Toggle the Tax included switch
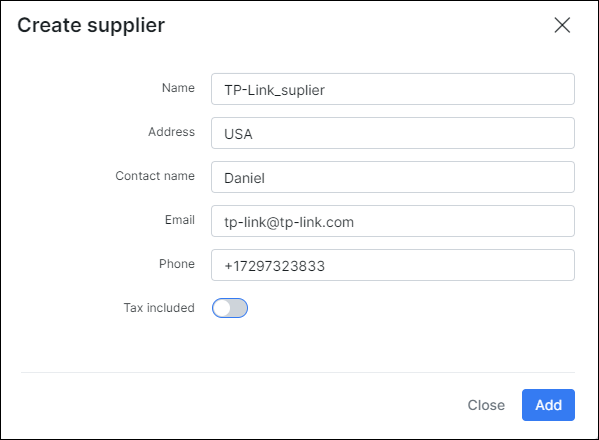The image size is (599, 440). (230, 308)
